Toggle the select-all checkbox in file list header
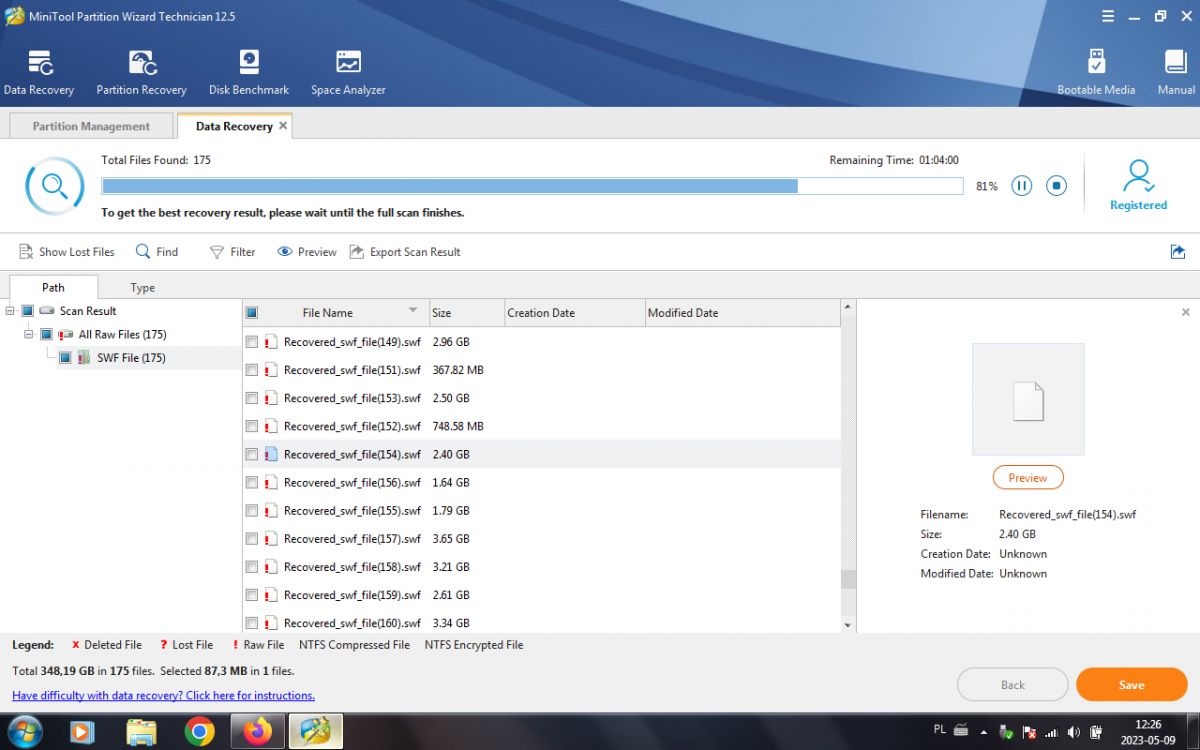 pyautogui.click(x=252, y=313)
